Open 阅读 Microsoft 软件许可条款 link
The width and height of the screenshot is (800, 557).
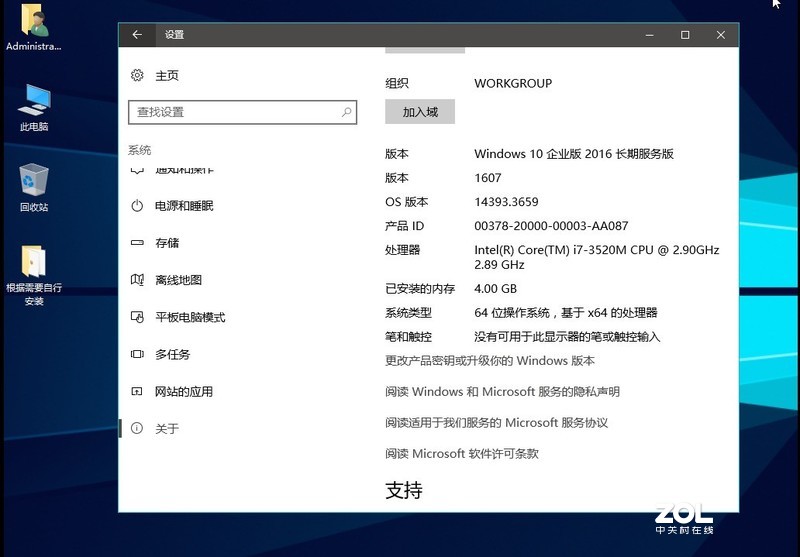[x=462, y=453]
